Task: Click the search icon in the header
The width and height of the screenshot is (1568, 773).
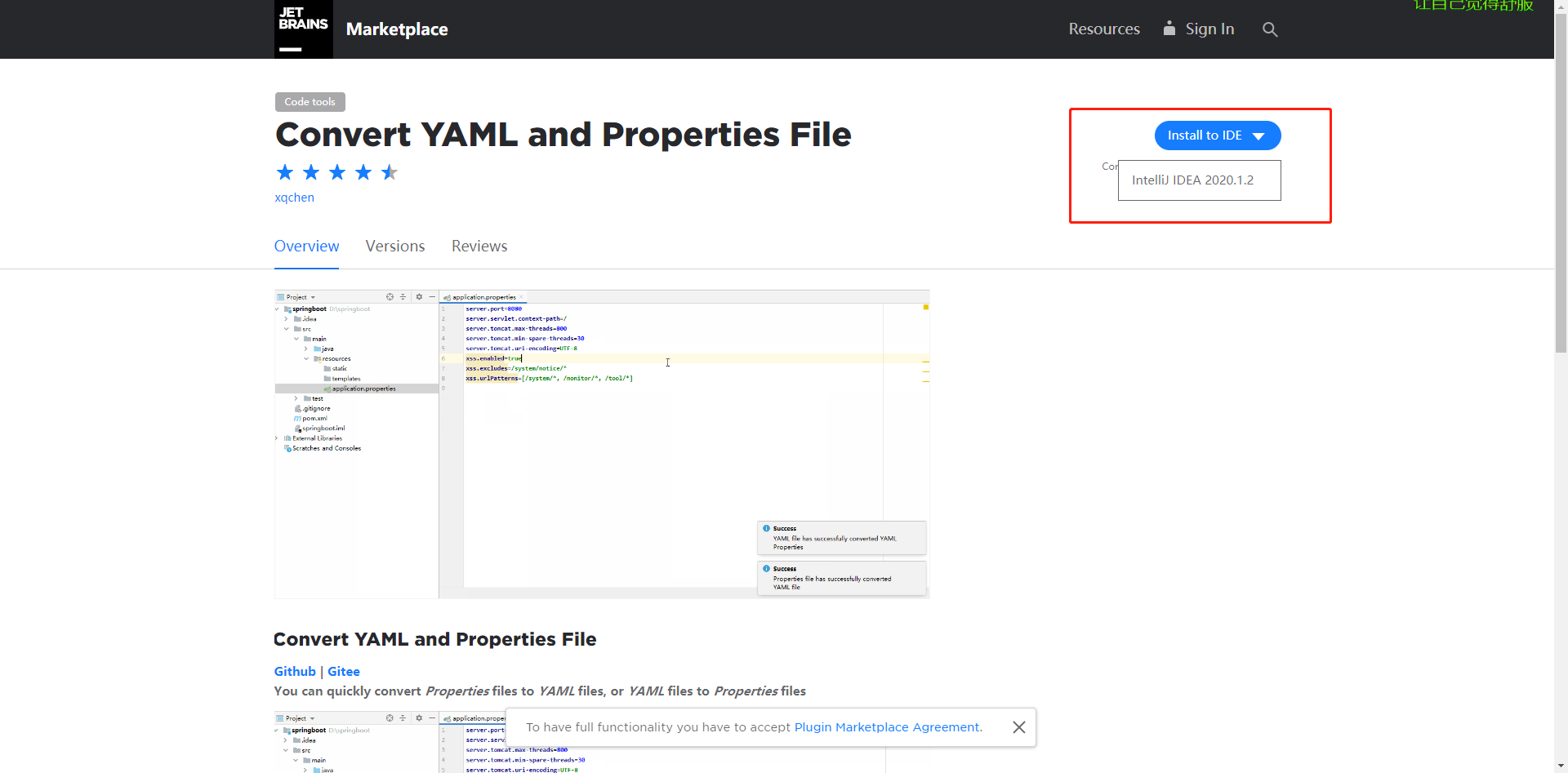Action: point(1270,29)
